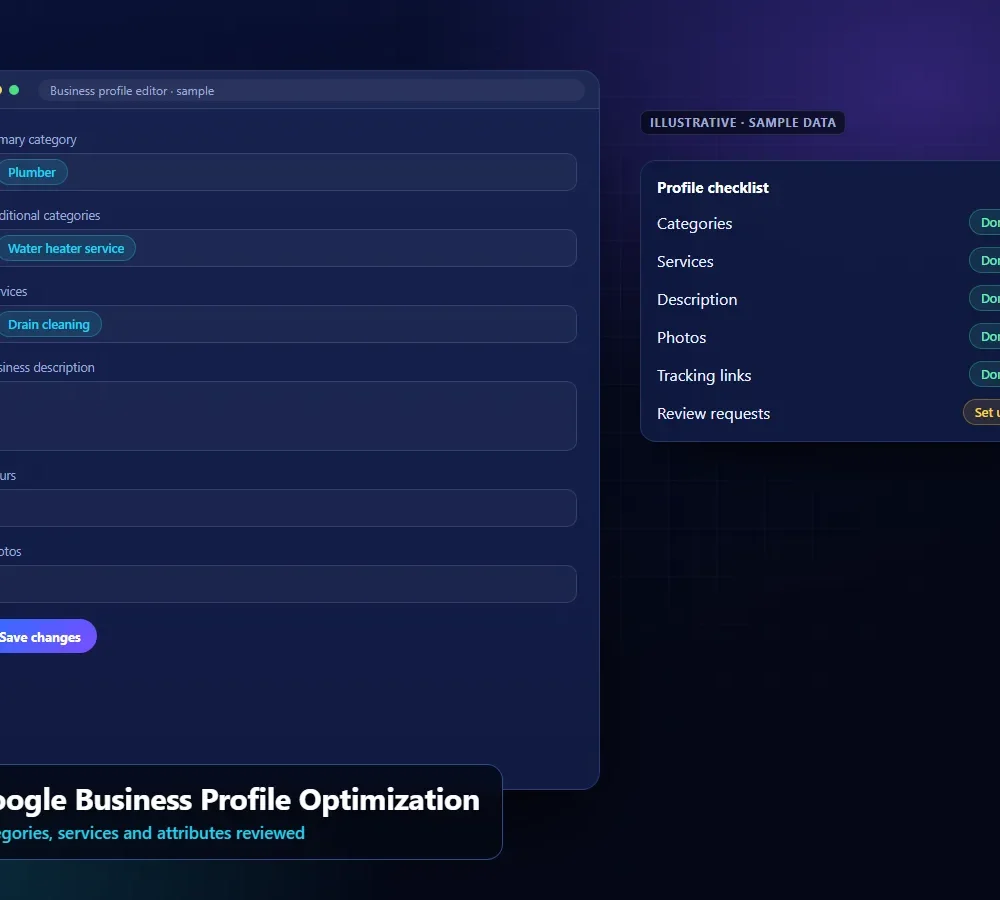This screenshot has height=900, width=1000.
Task: Click the 'Business Profile Optimization' caption title
Action: (x=277, y=800)
